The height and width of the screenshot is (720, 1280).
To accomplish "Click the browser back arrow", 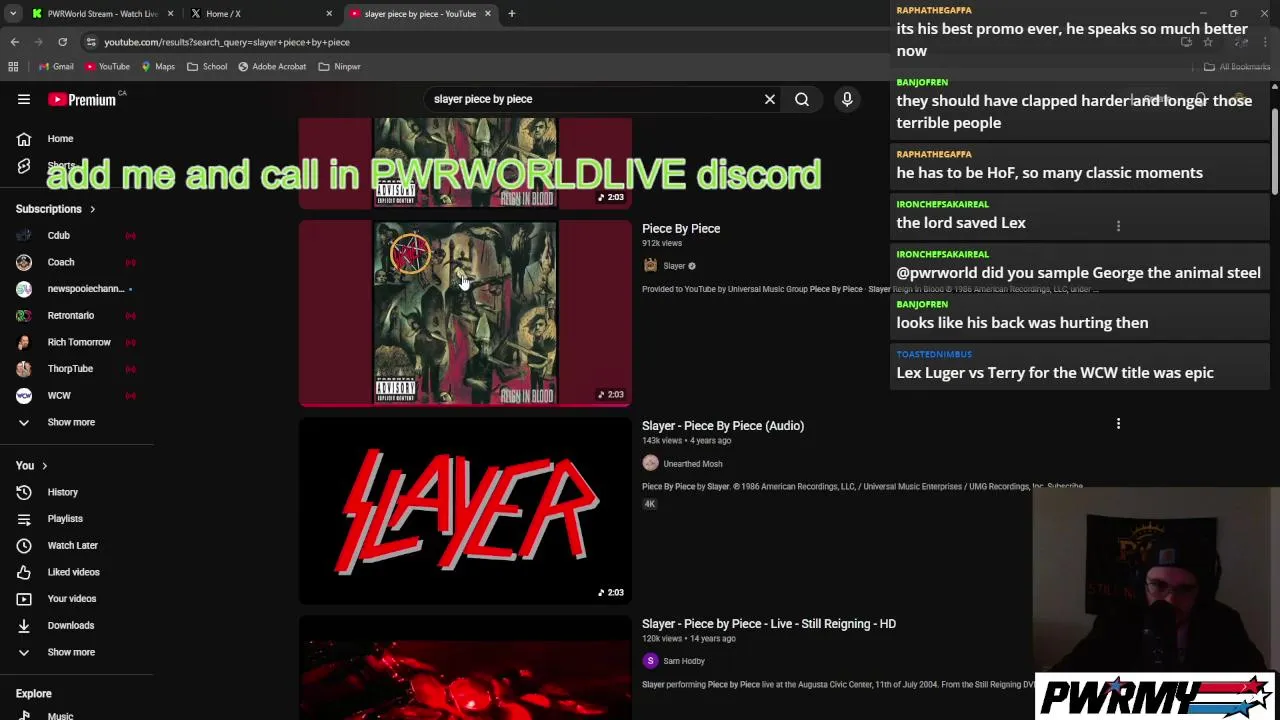I will tap(14, 42).
